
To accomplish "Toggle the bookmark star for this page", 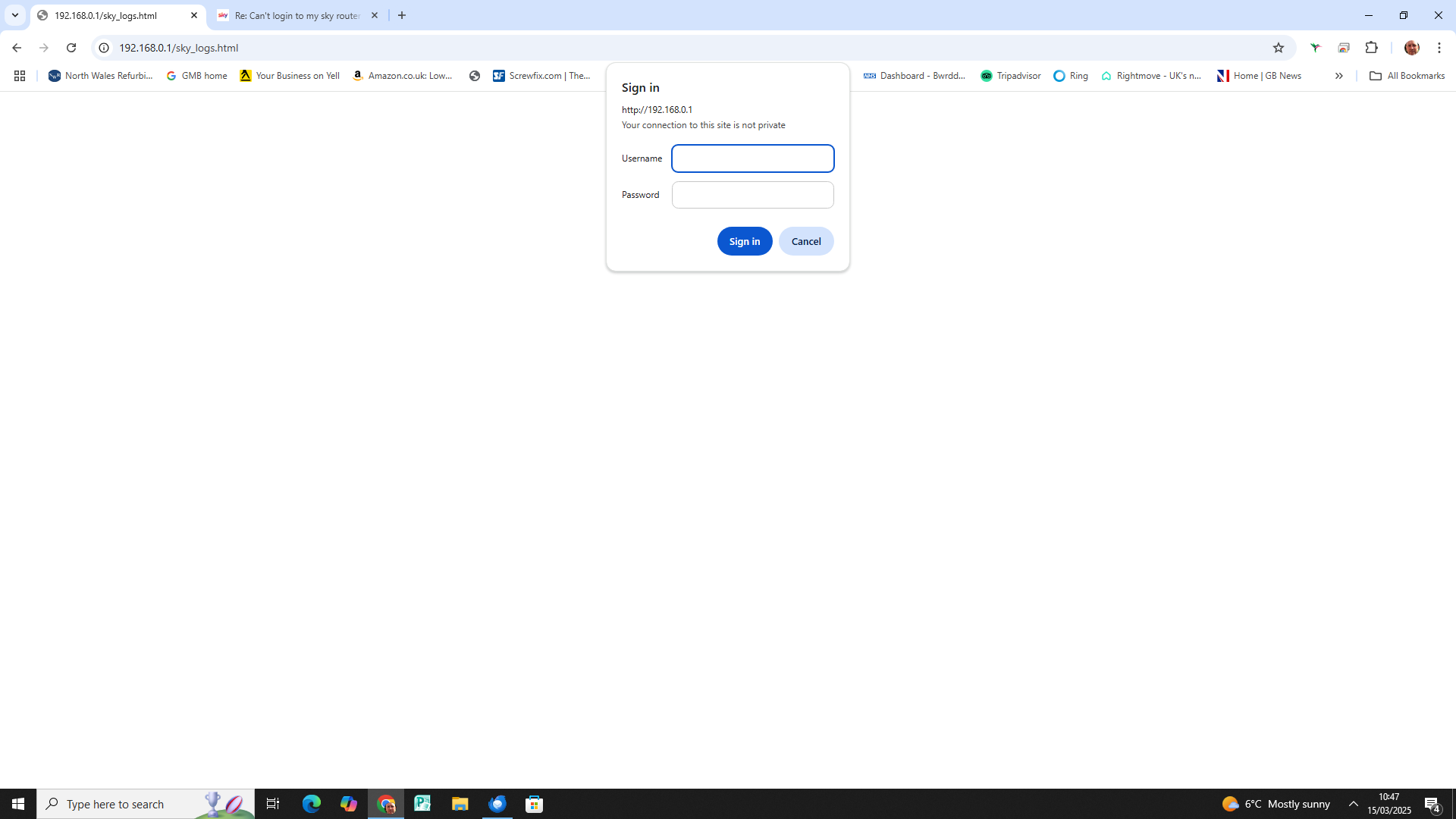I will 1279,47.
